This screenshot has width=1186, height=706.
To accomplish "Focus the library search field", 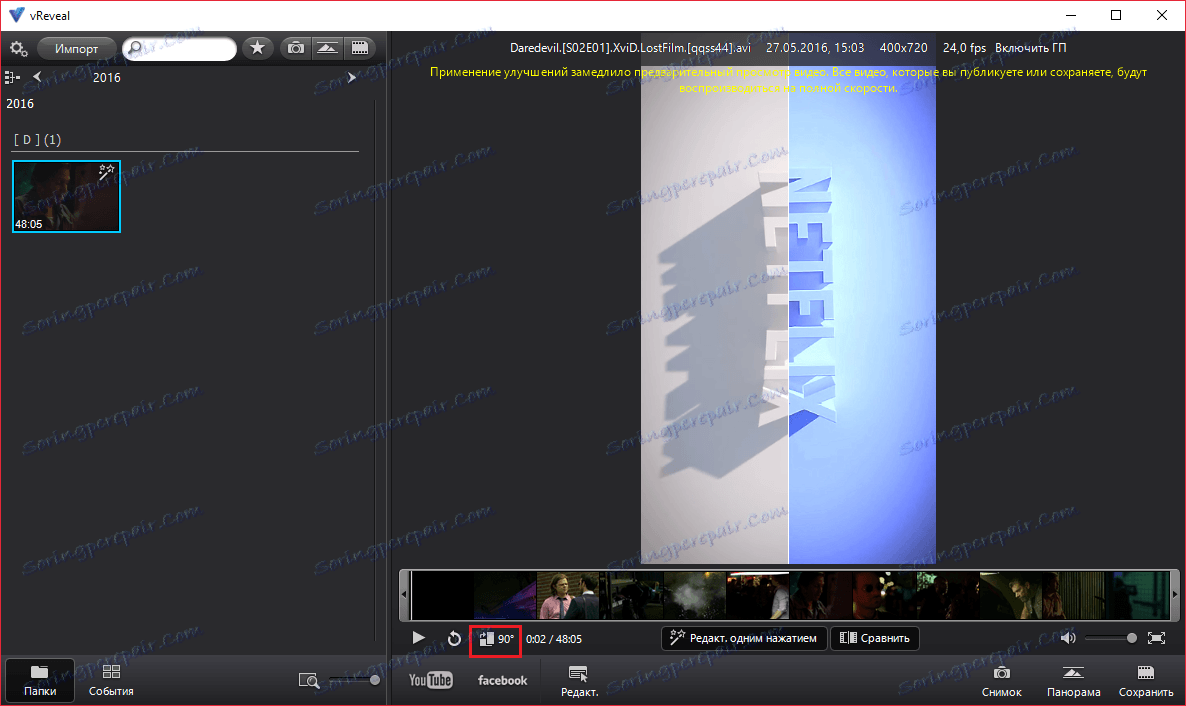I will point(179,48).
